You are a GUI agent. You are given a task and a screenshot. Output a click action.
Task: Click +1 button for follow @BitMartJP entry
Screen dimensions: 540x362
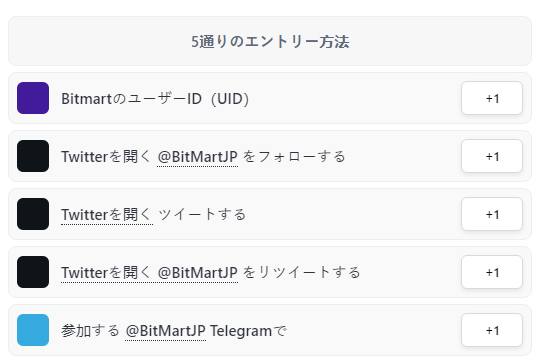(492, 156)
